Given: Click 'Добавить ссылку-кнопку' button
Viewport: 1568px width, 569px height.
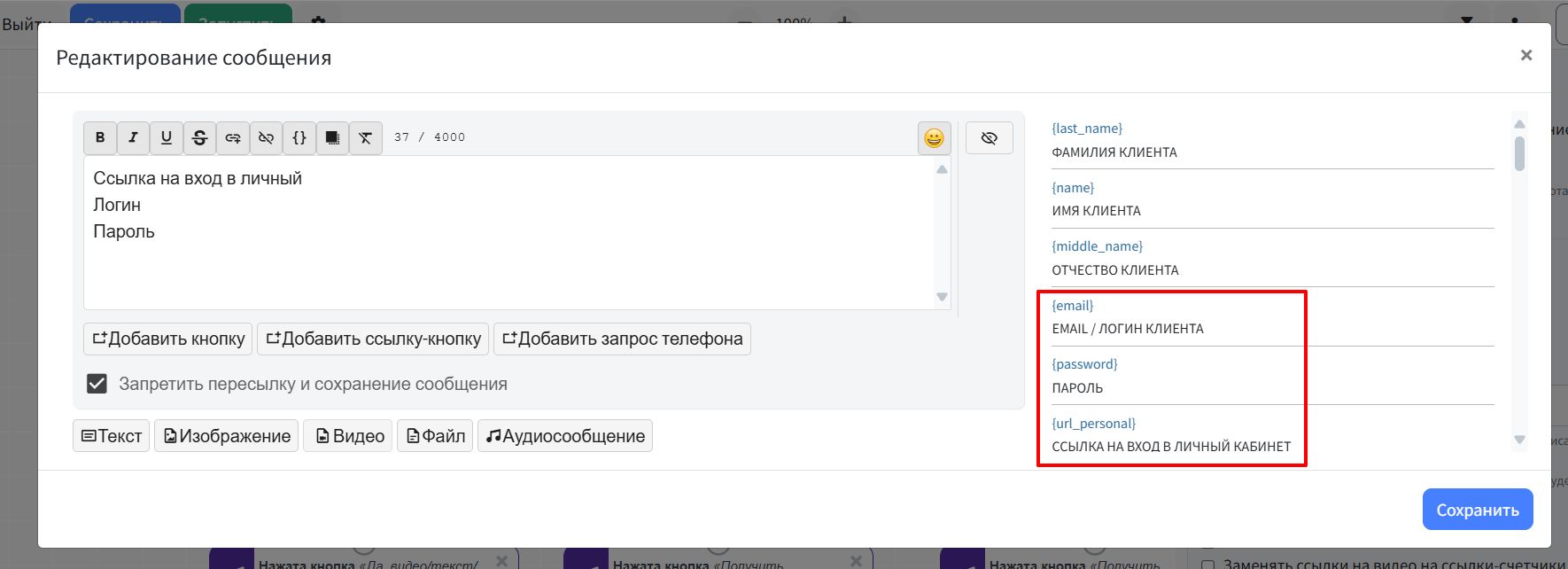Looking at the screenshot, I should (x=373, y=339).
